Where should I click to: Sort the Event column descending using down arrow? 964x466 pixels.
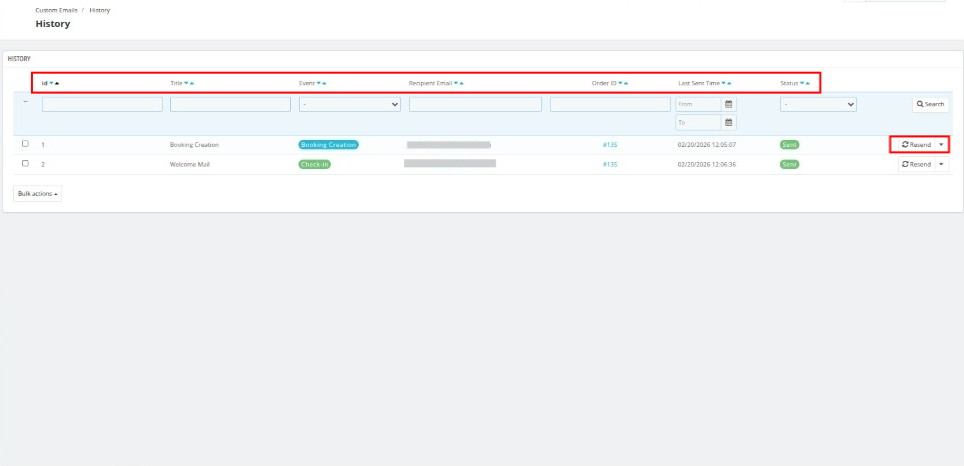[319, 82]
